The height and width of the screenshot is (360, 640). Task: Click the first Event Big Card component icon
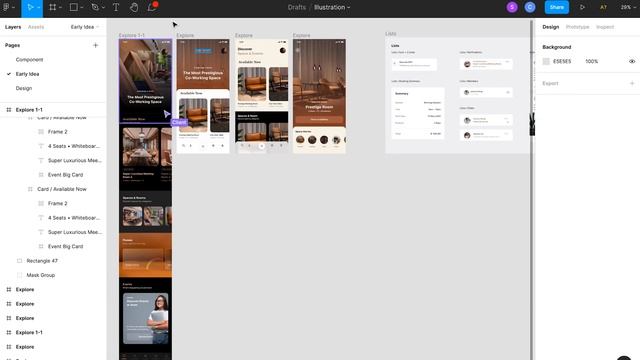tap(41, 175)
